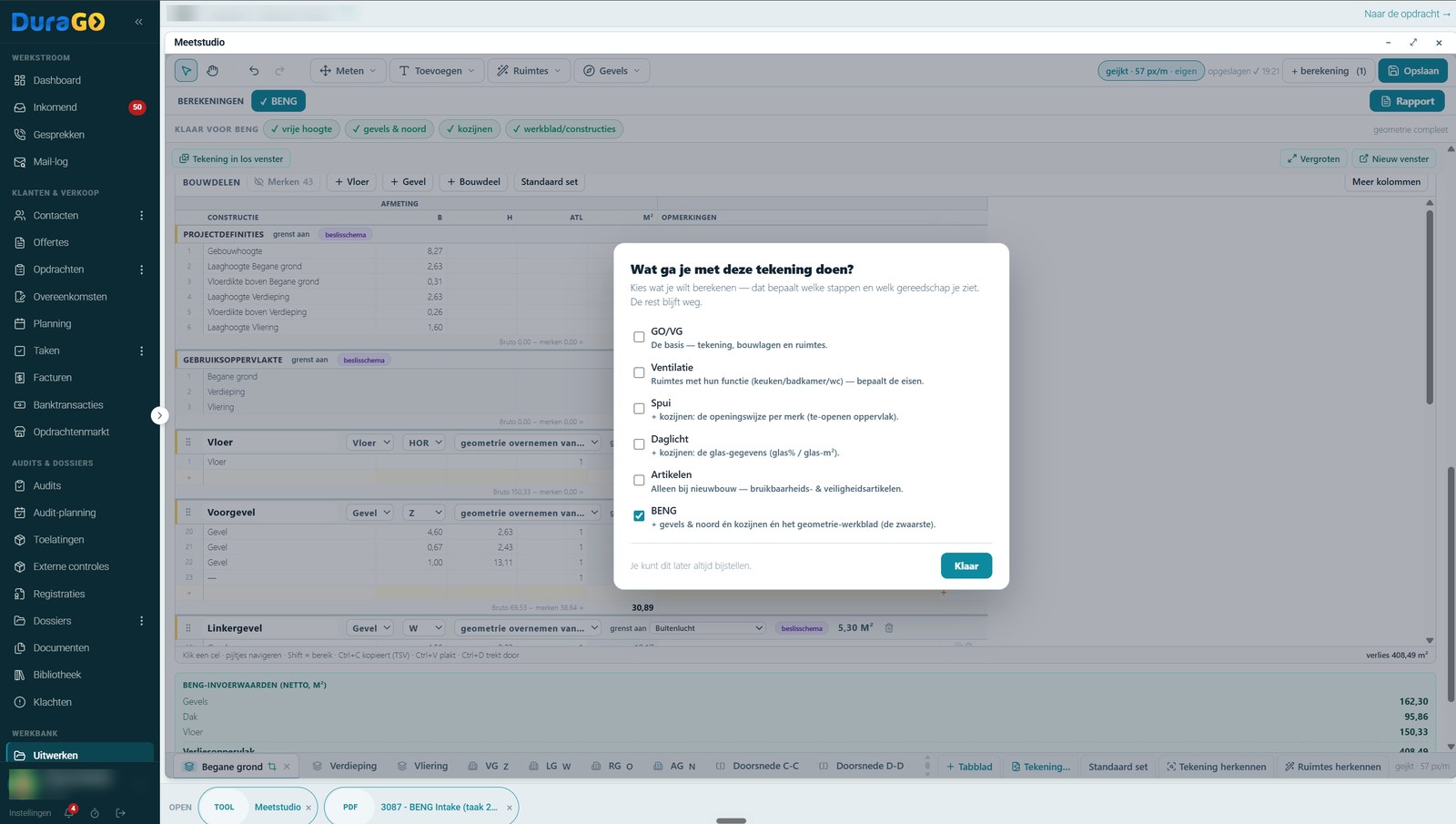The width and height of the screenshot is (1456, 824).
Task: Tick the Spui checkbox
Action: (639, 409)
